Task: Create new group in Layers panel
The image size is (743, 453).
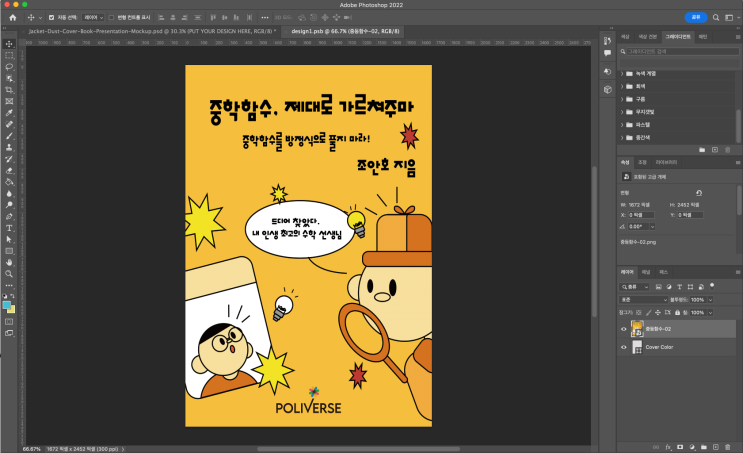Action: (704, 447)
